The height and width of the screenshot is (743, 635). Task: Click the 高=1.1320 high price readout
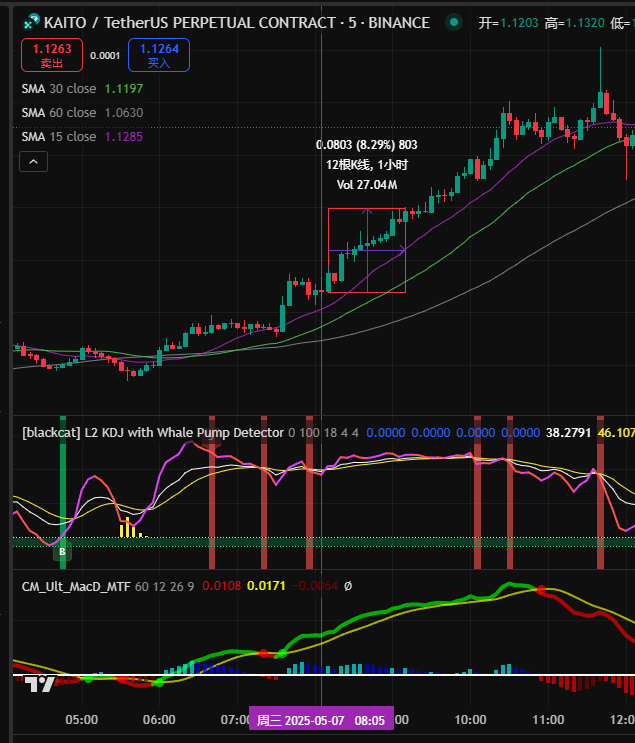(574, 23)
